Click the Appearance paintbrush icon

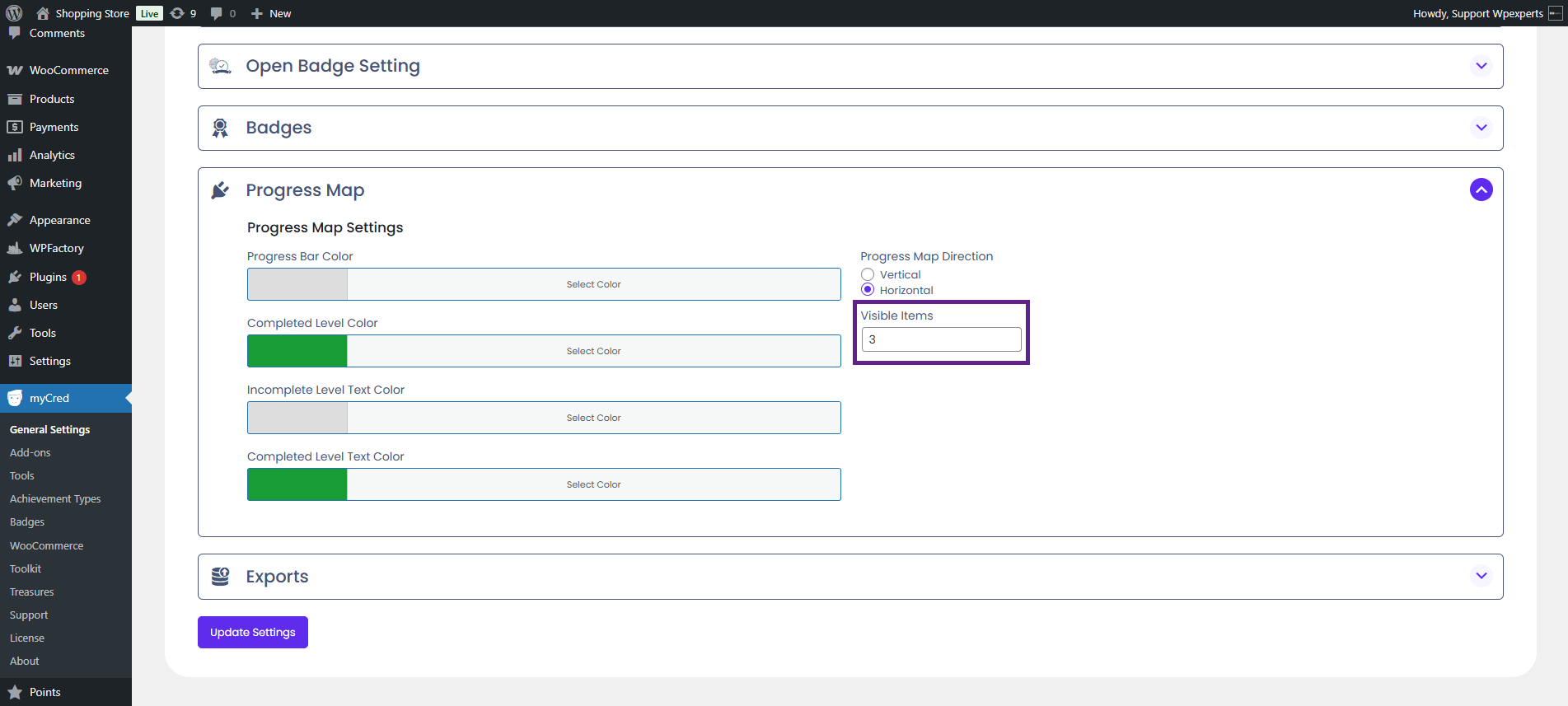(15, 220)
